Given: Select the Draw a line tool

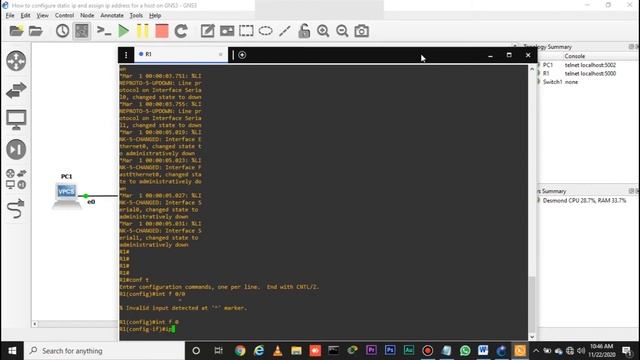Looking at the screenshot, I should click(x=284, y=31).
